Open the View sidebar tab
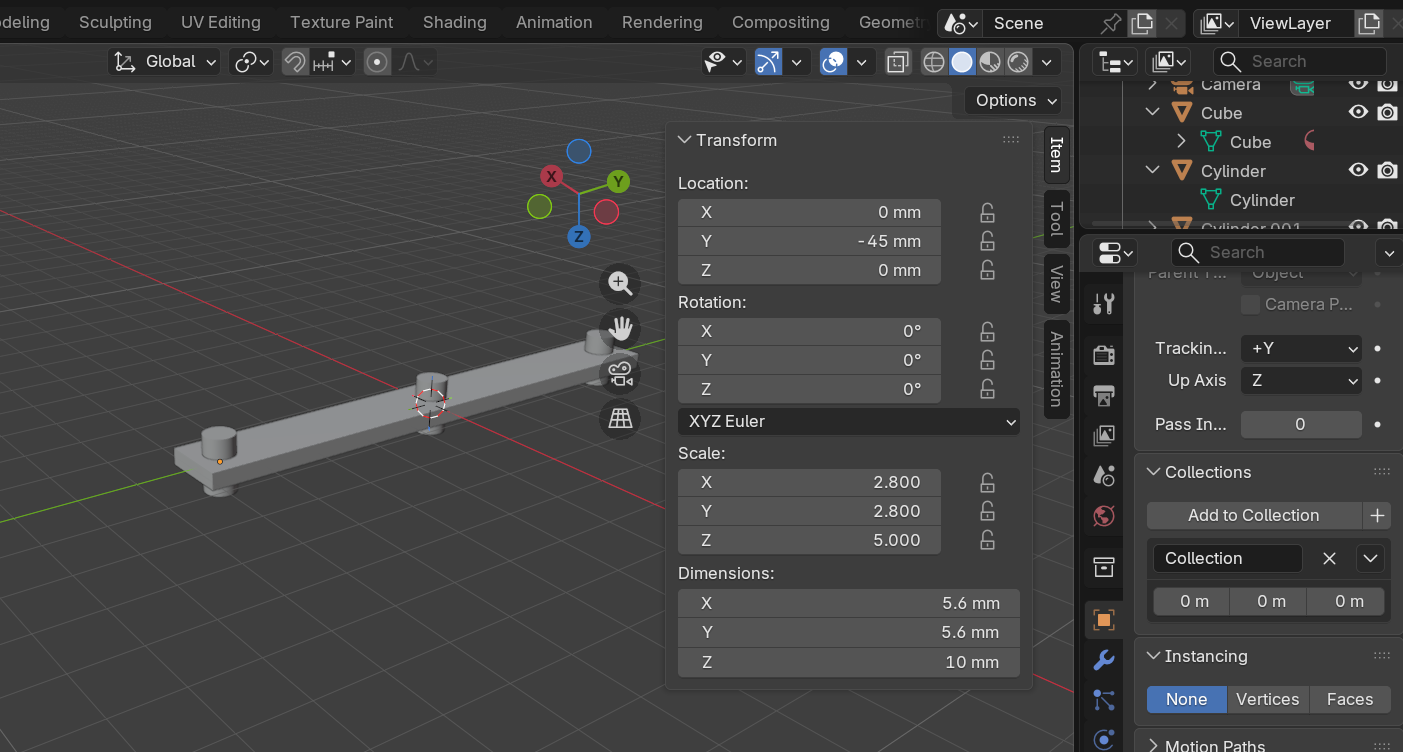The height and width of the screenshot is (752, 1403). click(x=1056, y=283)
